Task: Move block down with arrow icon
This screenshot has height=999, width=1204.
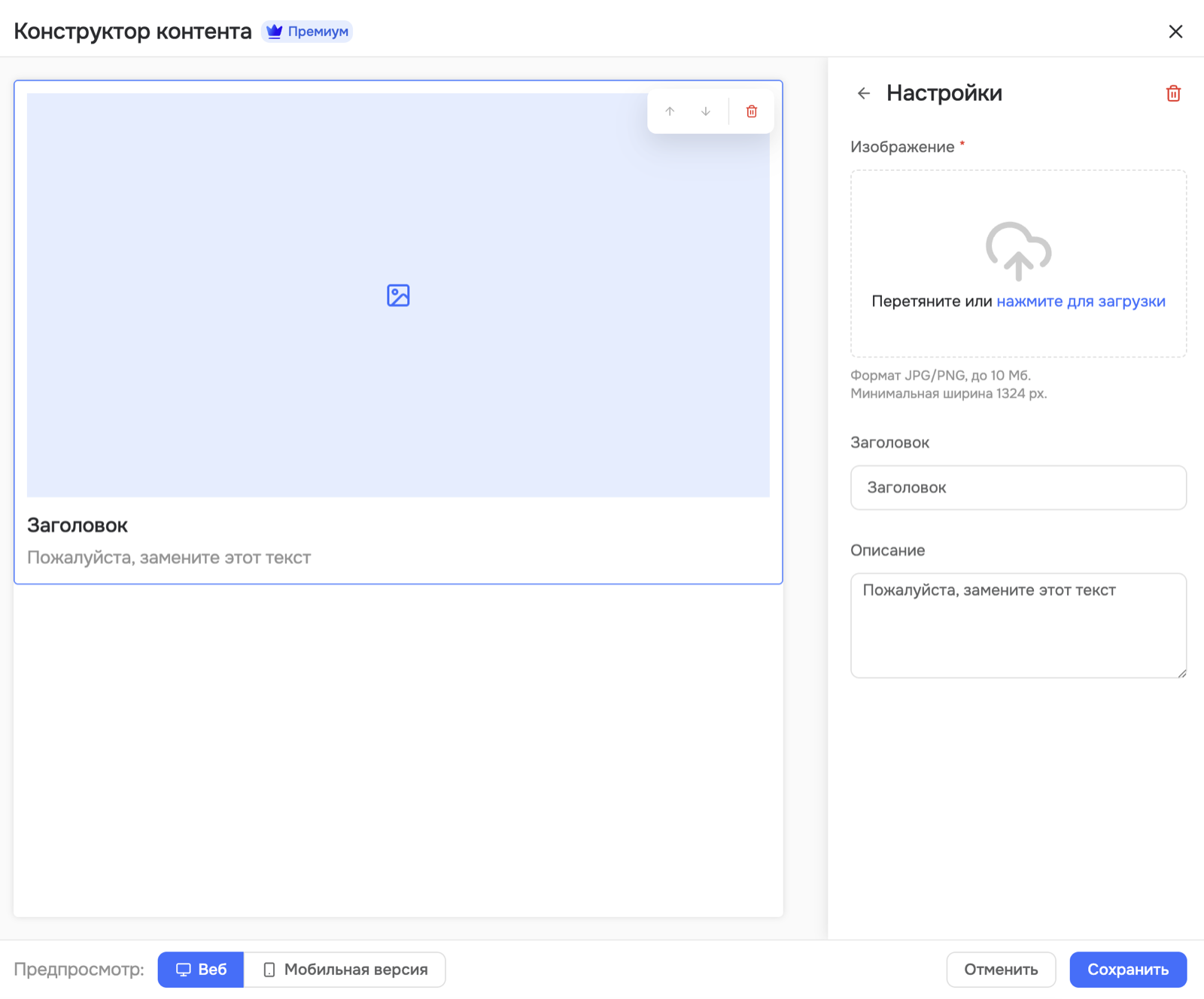Action: point(706,111)
